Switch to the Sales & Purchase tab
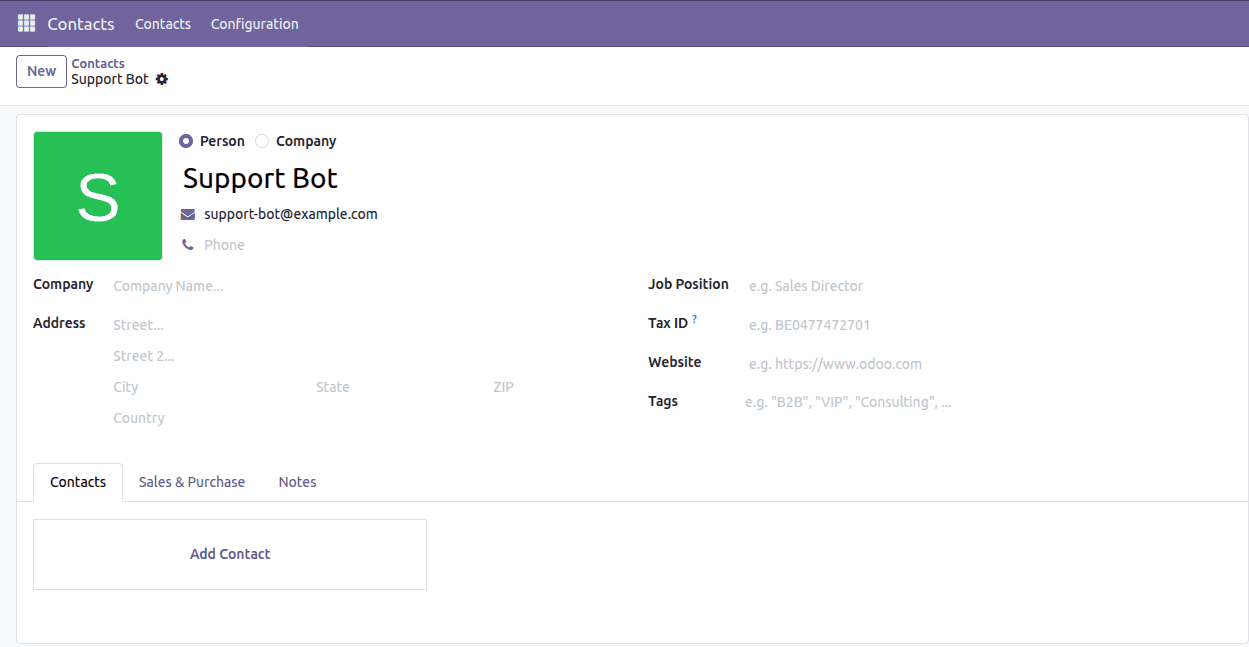Viewport: 1249px width, 647px height. pos(192,482)
